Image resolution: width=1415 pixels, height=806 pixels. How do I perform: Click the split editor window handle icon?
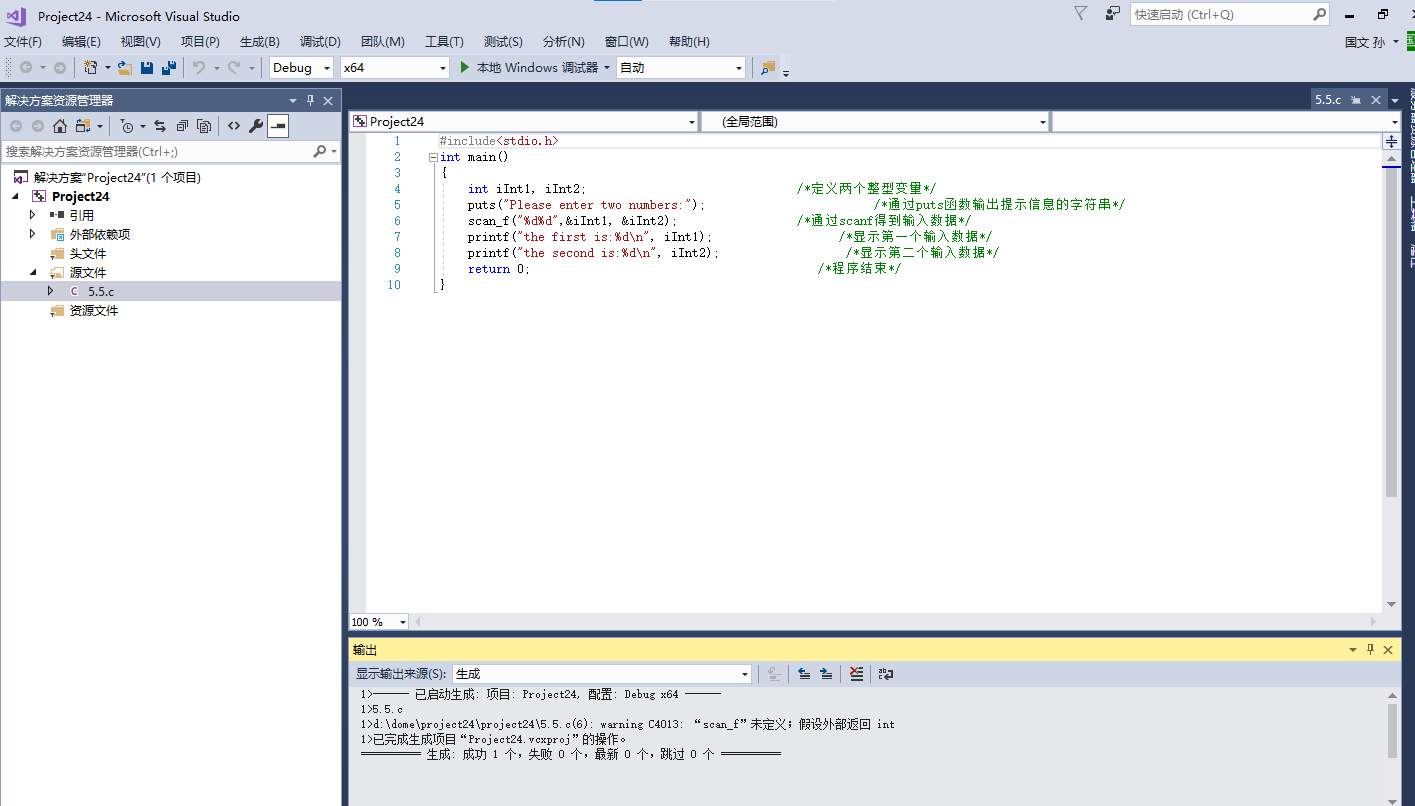(1391, 142)
